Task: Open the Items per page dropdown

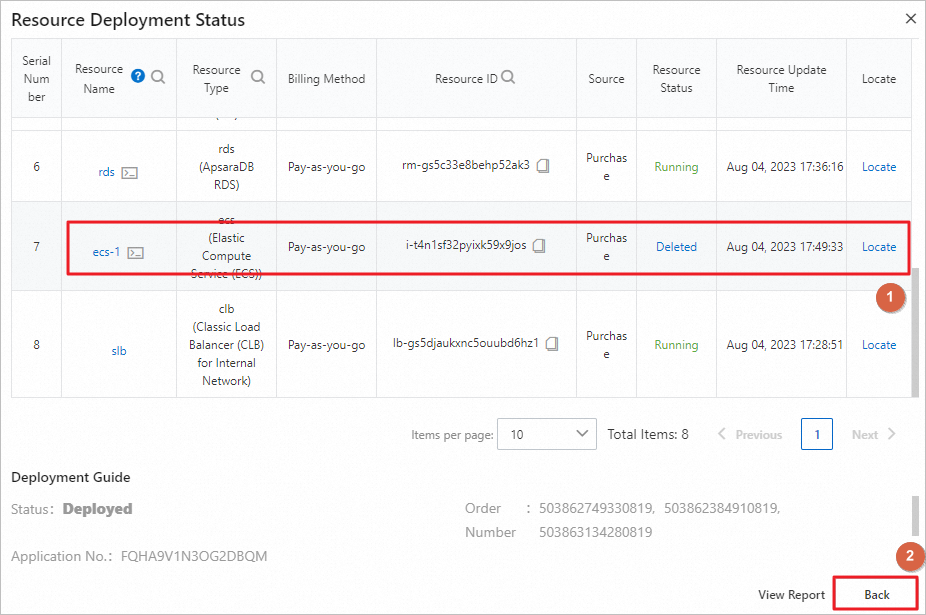Action: pos(546,434)
